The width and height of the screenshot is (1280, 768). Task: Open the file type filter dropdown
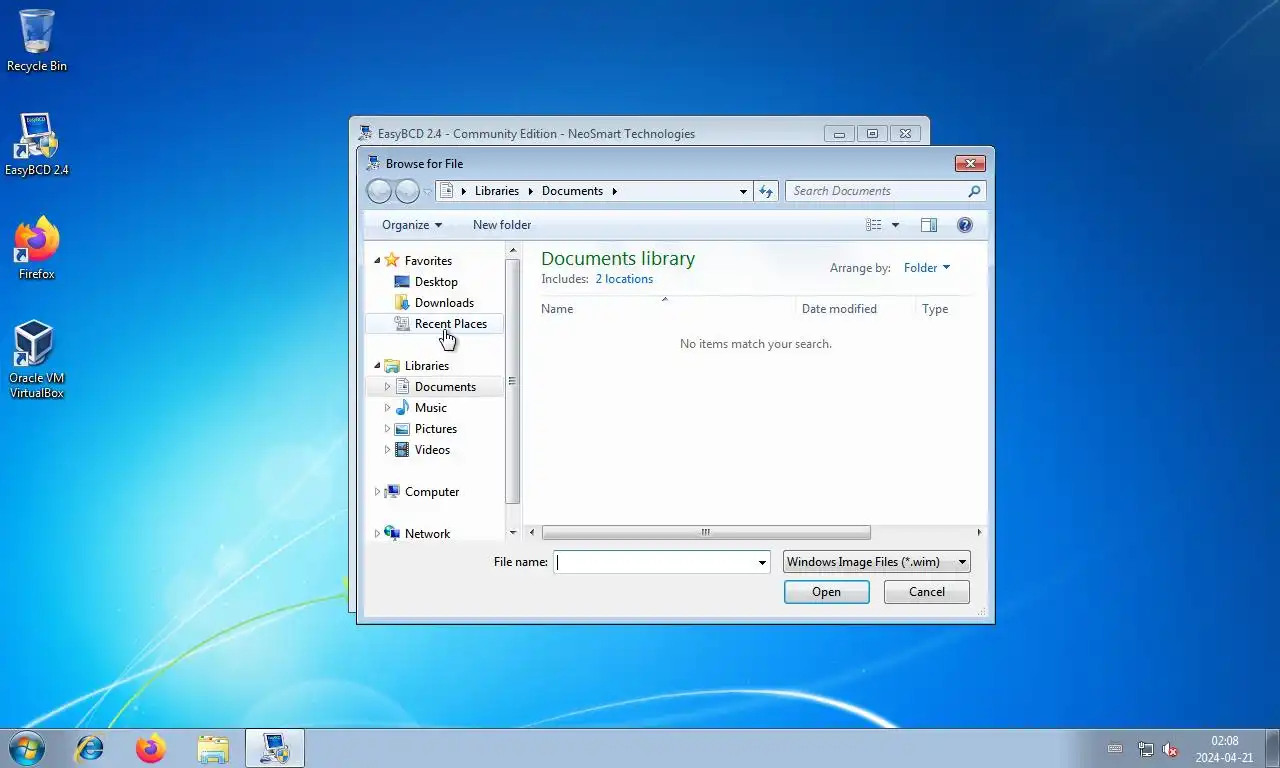[x=962, y=562]
